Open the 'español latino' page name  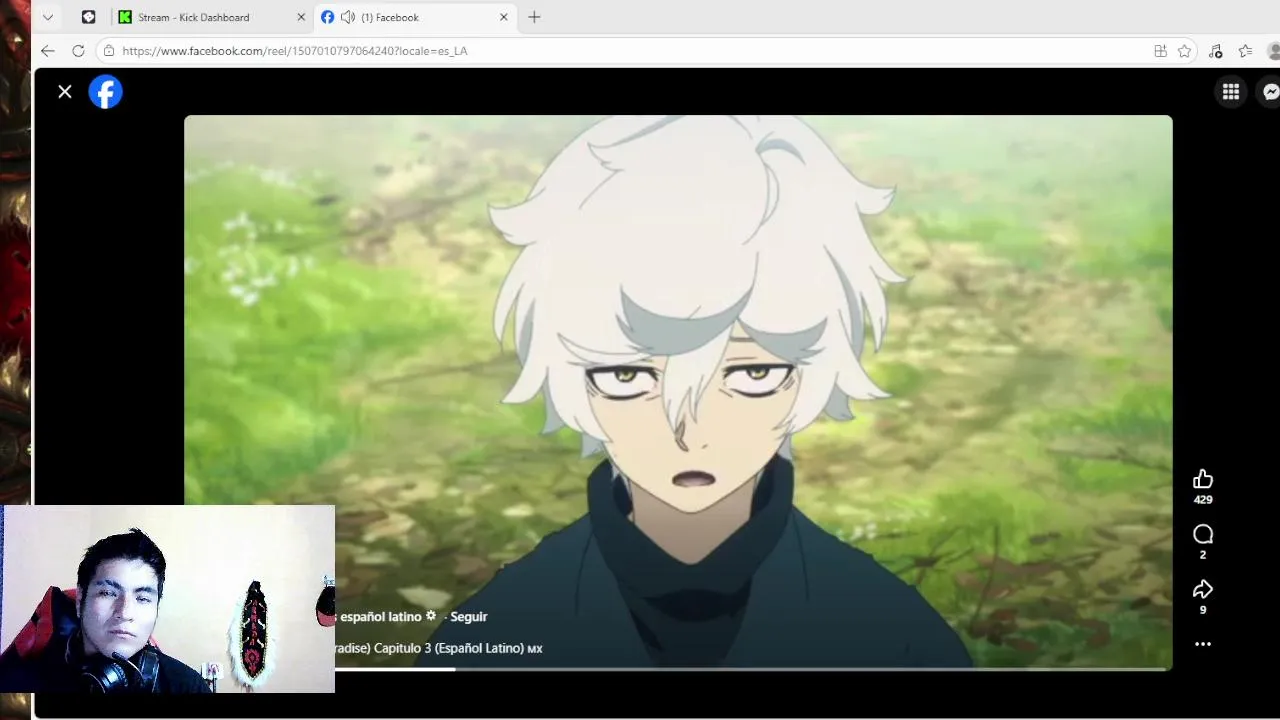pyautogui.click(x=381, y=617)
